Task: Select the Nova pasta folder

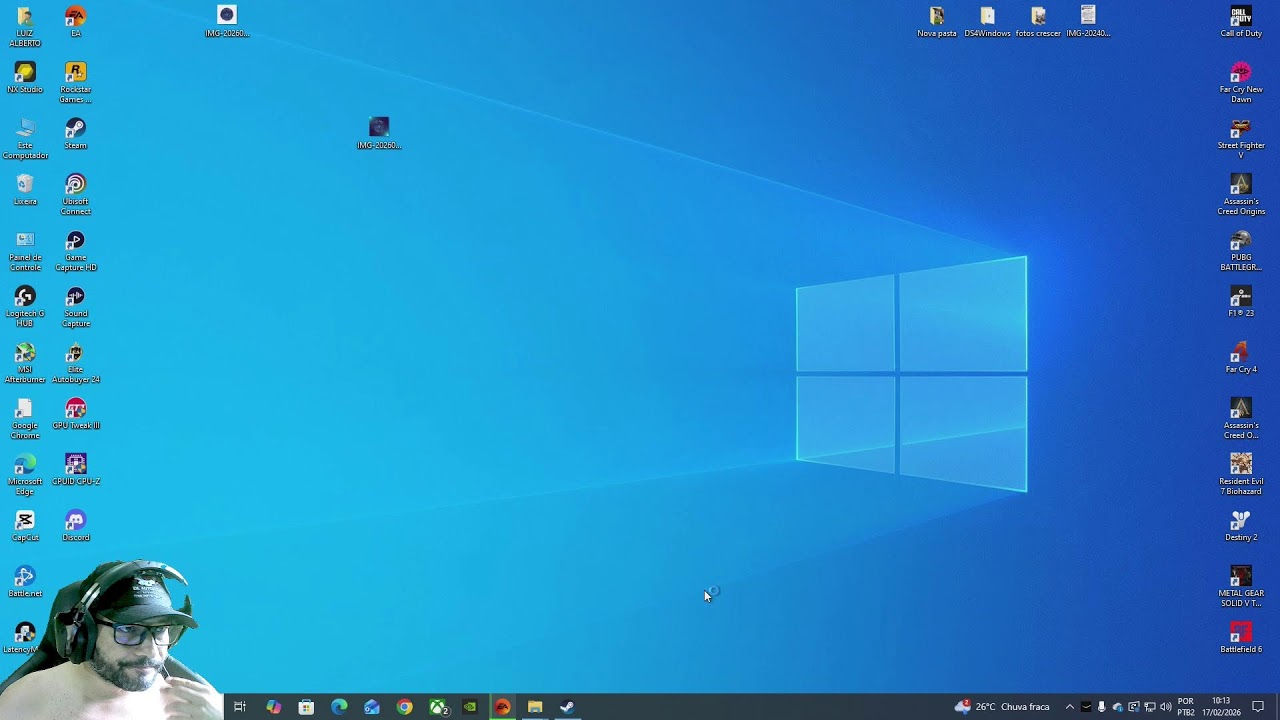Action: pyautogui.click(x=937, y=22)
